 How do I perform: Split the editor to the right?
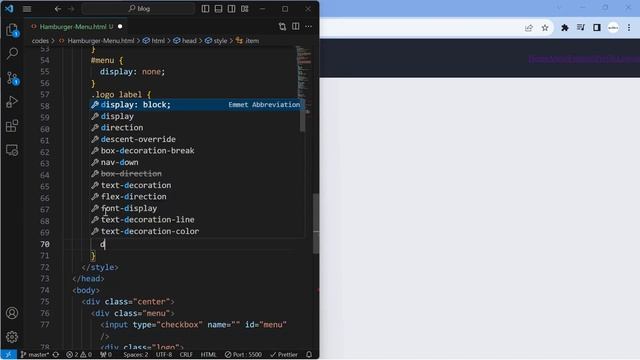(296, 27)
